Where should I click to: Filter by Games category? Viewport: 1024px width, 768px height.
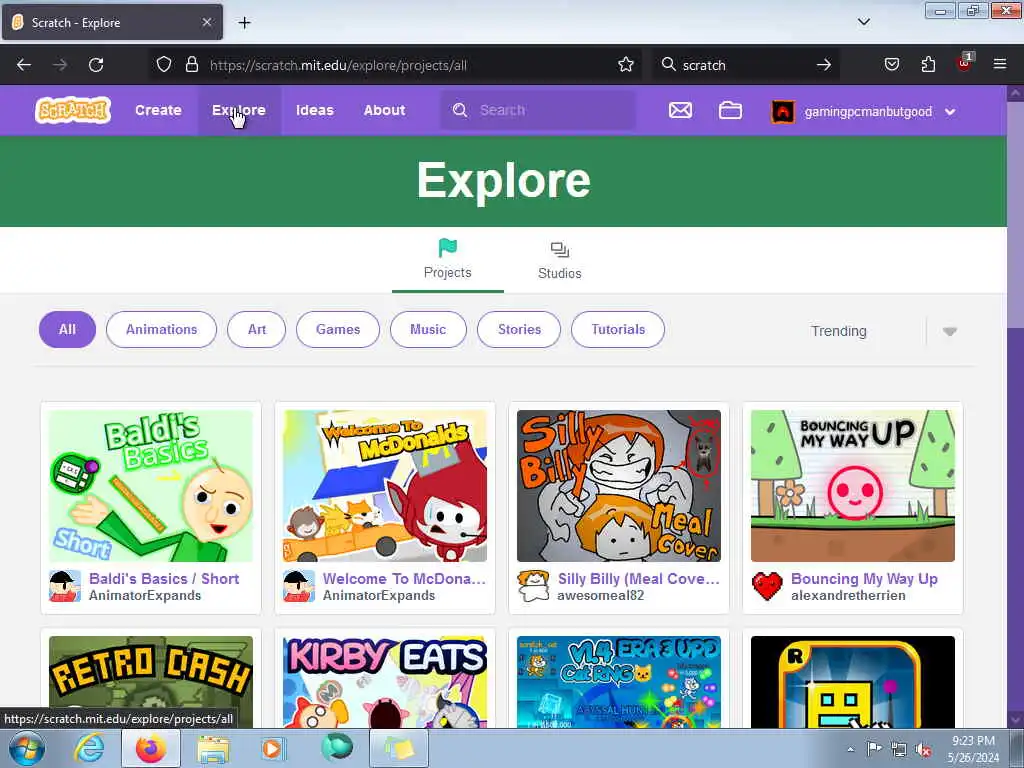338,329
